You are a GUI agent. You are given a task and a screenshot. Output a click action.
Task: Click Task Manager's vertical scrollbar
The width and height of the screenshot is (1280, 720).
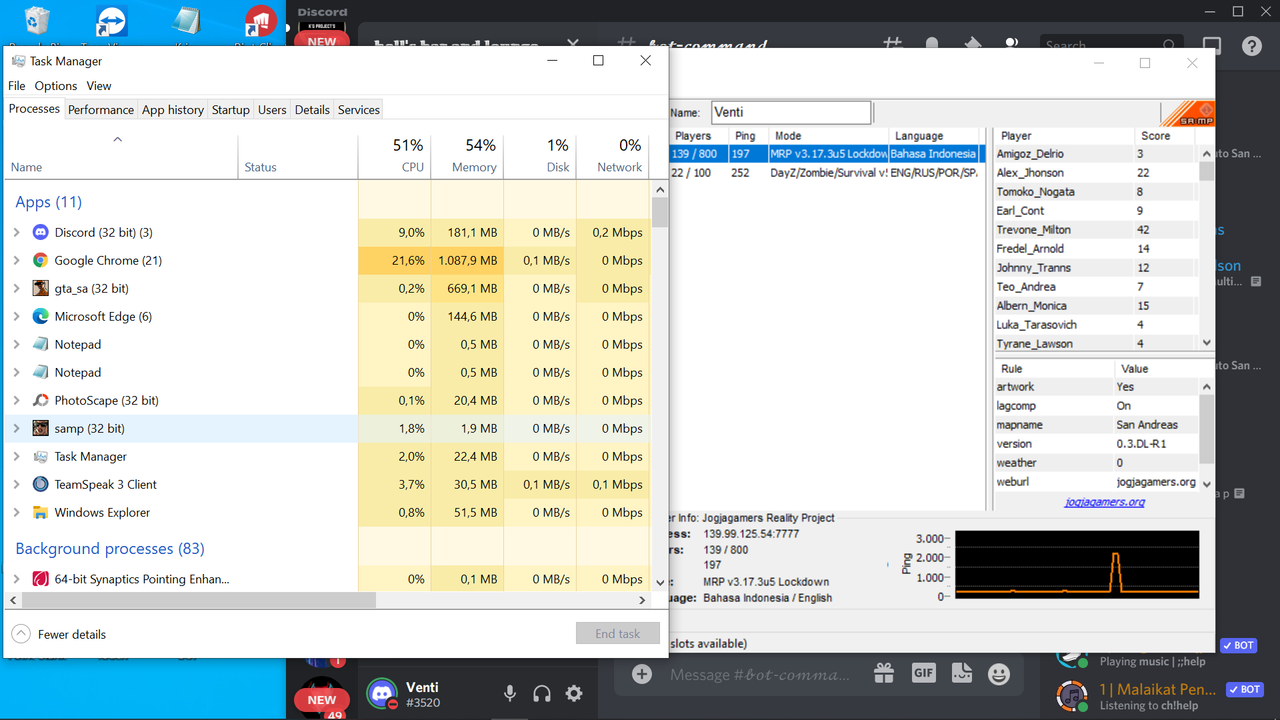pyautogui.click(x=659, y=212)
